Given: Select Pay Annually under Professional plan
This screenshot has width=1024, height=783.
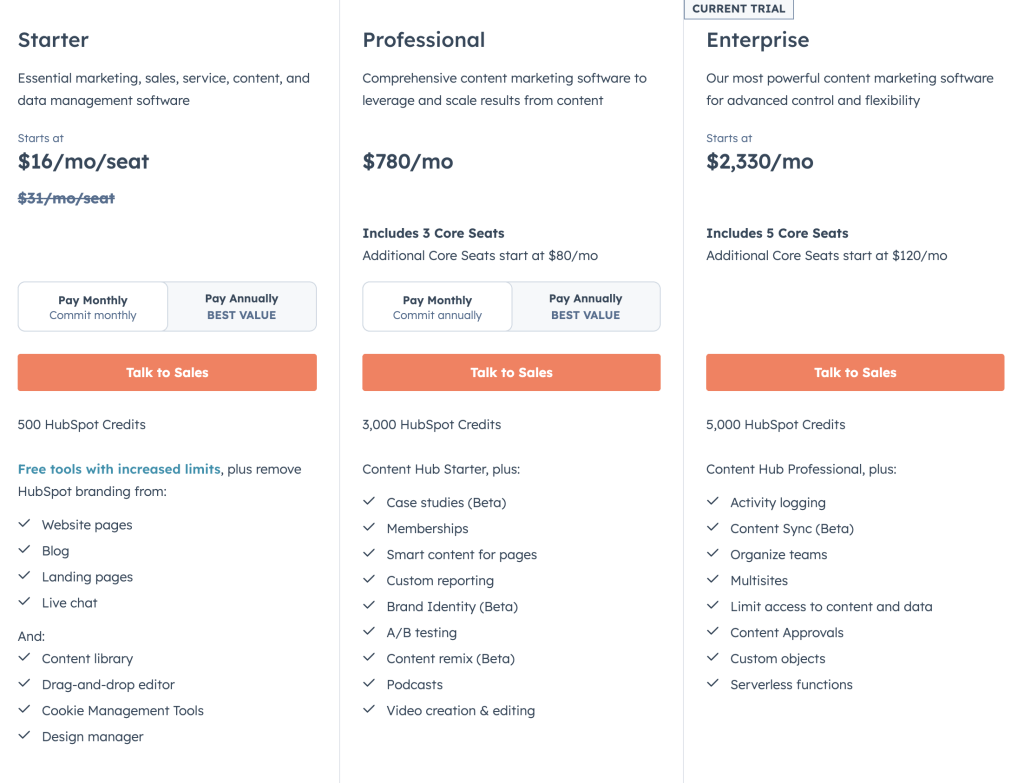Looking at the screenshot, I should (x=585, y=306).
